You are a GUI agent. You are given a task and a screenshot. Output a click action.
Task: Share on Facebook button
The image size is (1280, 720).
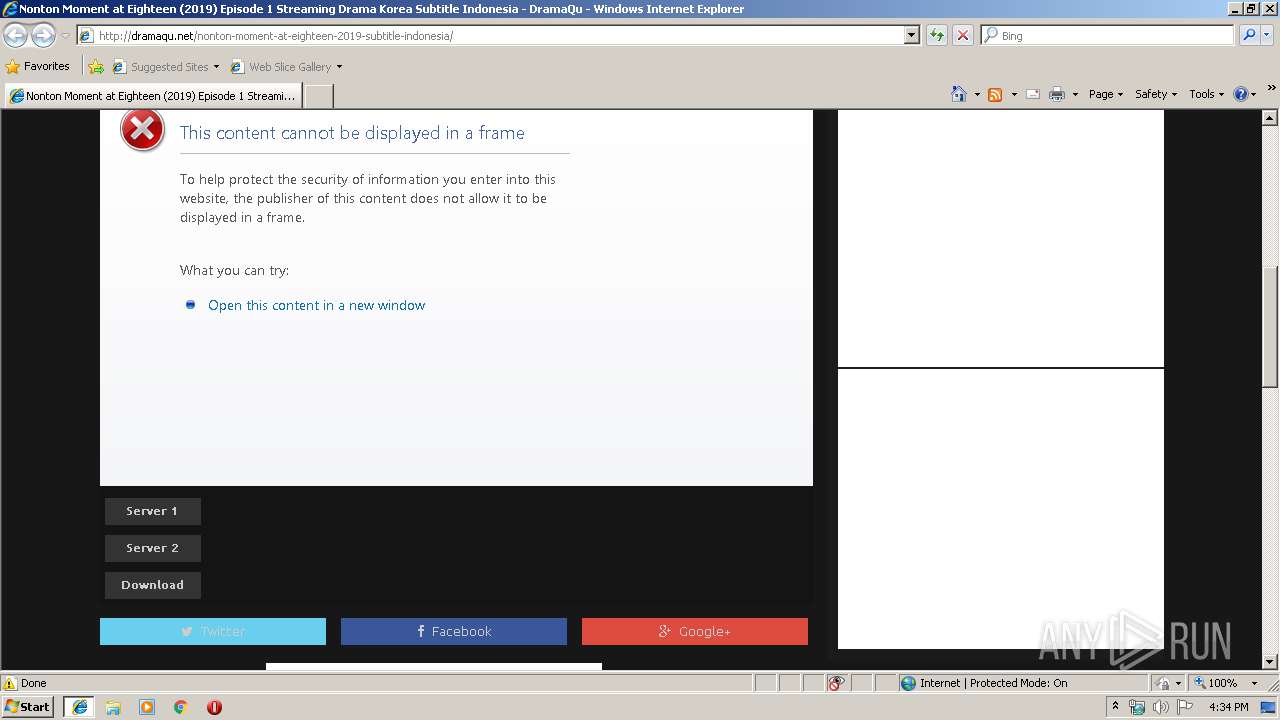click(x=454, y=631)
